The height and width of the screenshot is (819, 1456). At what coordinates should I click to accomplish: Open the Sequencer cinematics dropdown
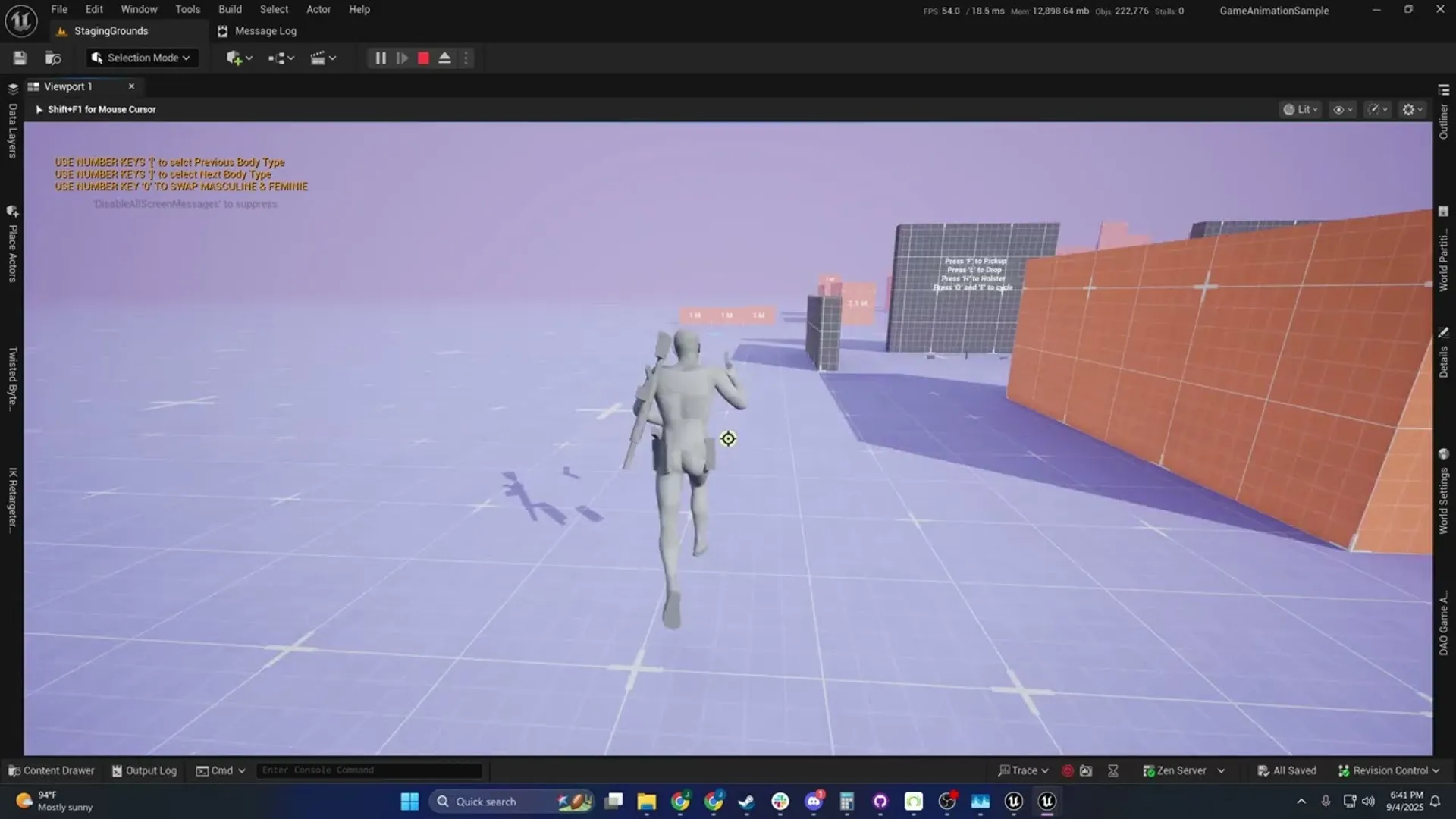click(323, 58)
